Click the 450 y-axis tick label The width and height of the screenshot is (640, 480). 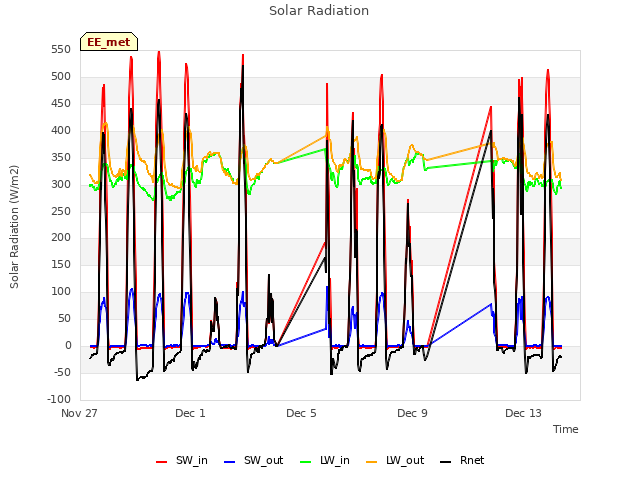(x=61, y=104)
